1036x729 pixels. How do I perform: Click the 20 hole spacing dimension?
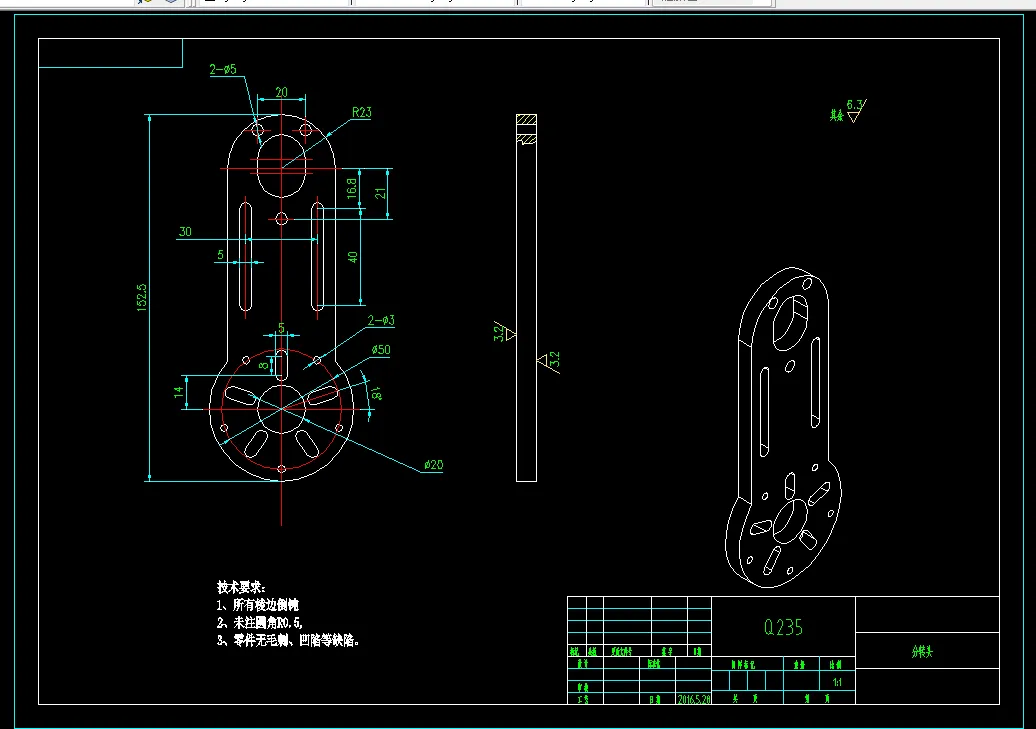[x=281, y=92]
